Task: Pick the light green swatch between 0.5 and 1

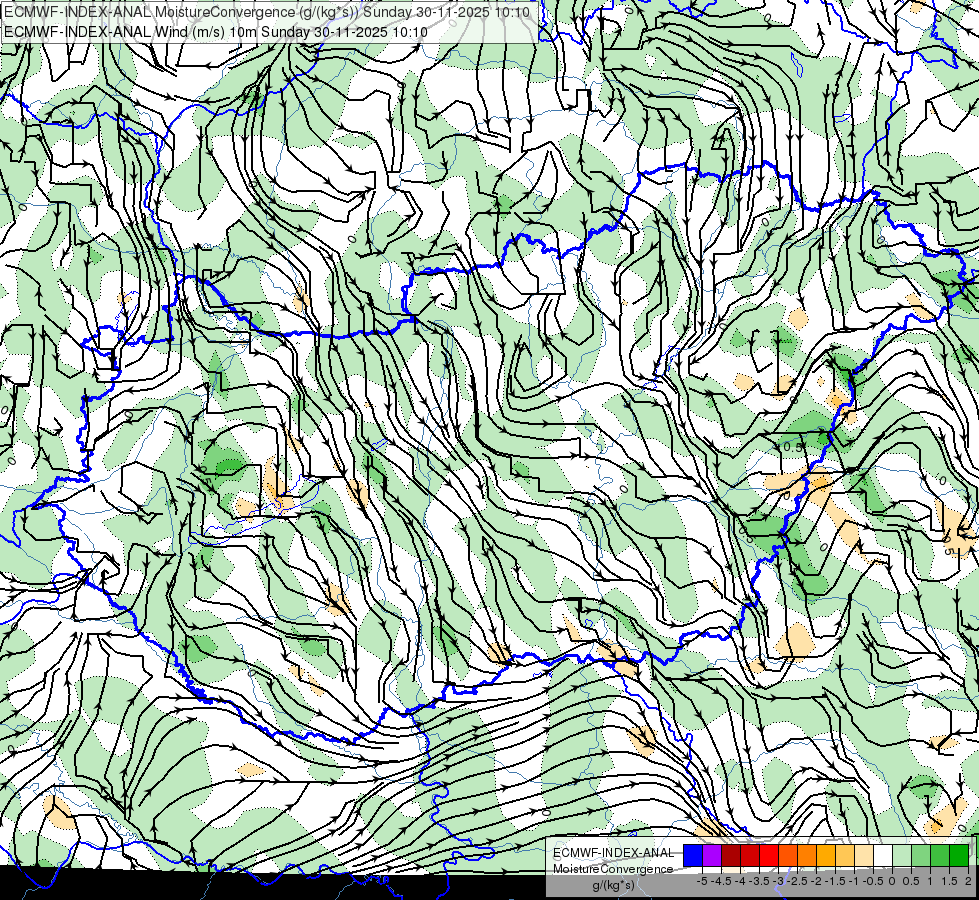Action: tap(921, 856)
